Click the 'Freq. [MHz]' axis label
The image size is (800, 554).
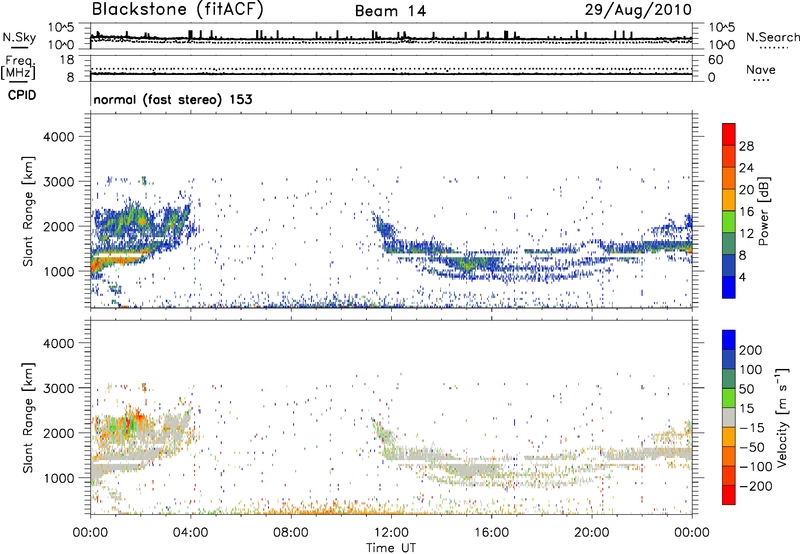tap(18, 67)
